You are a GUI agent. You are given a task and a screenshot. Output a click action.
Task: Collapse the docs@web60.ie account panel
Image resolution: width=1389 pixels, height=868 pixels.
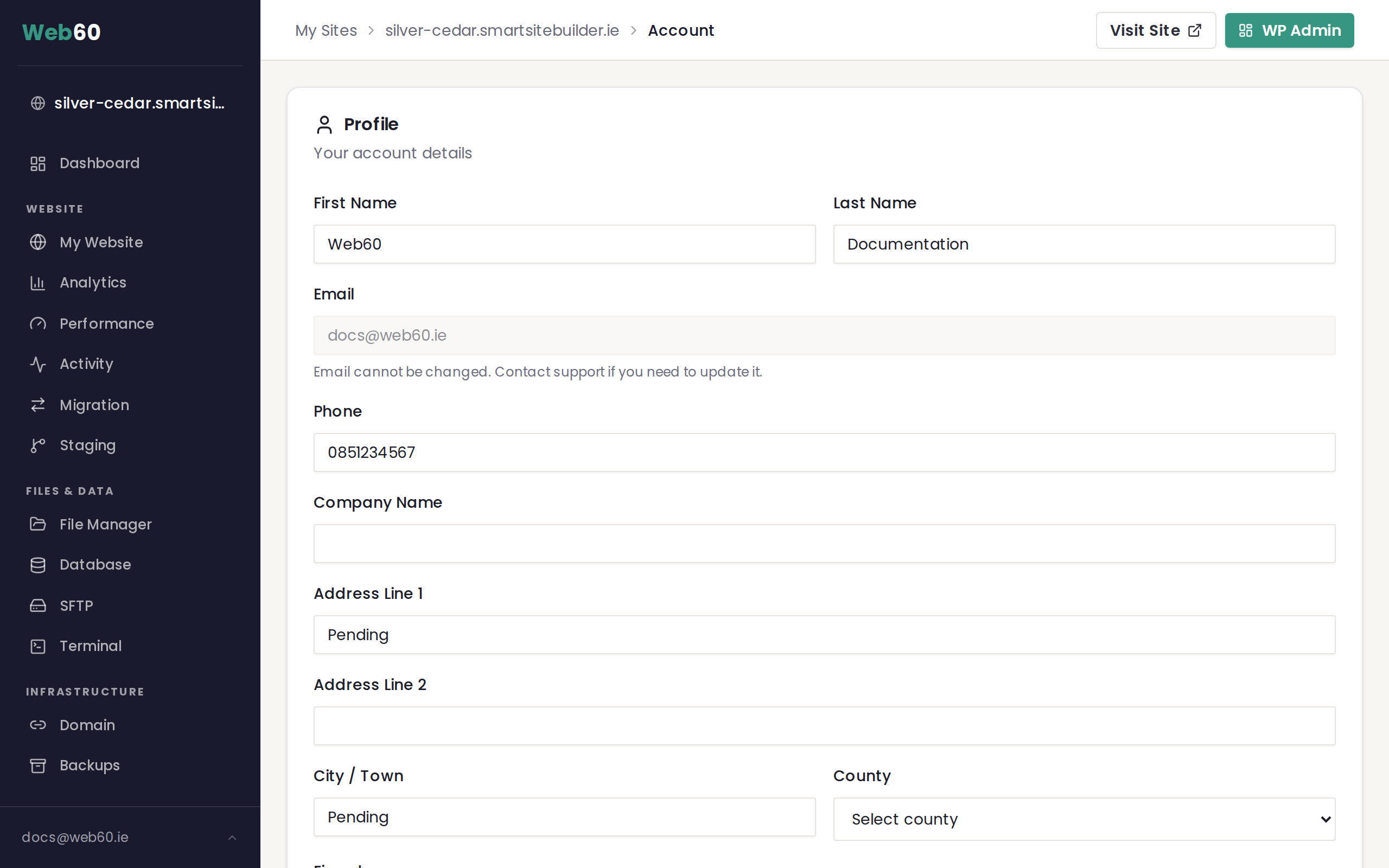[232, 837]
